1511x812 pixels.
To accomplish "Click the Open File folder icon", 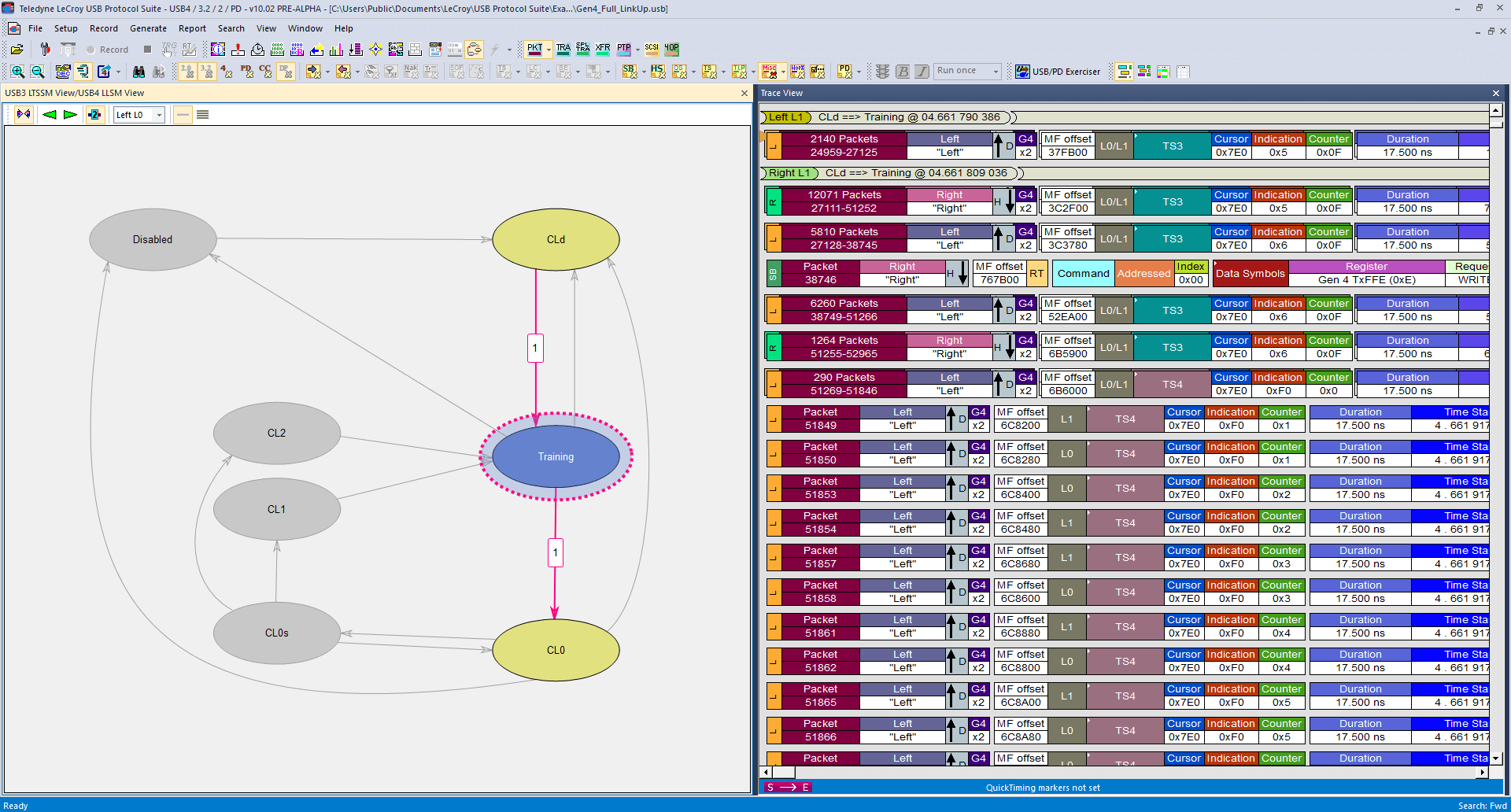I will (17, 50).
